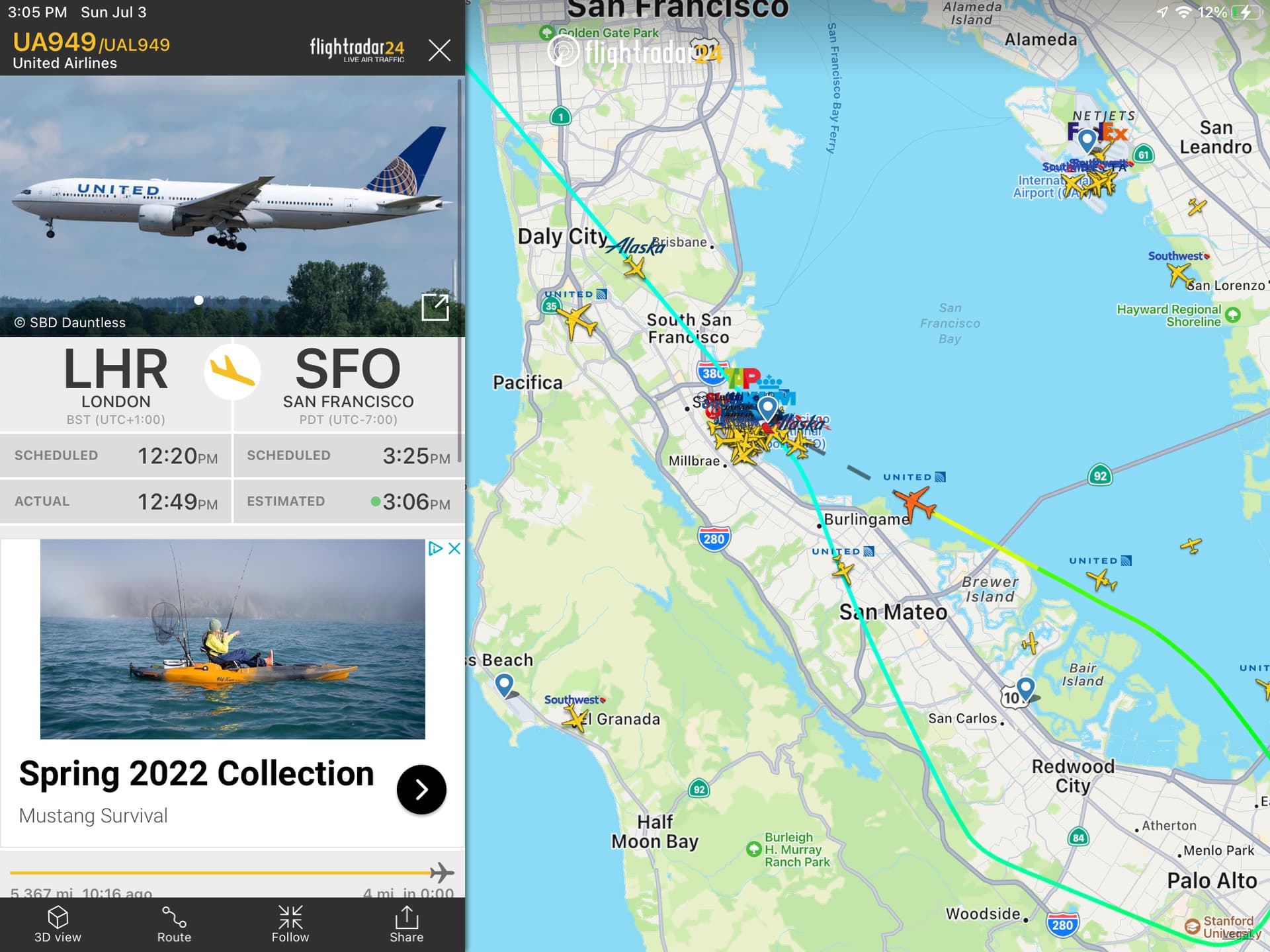
Task: Expand the aircraft photo to full view
Action: tap(435, 307)
